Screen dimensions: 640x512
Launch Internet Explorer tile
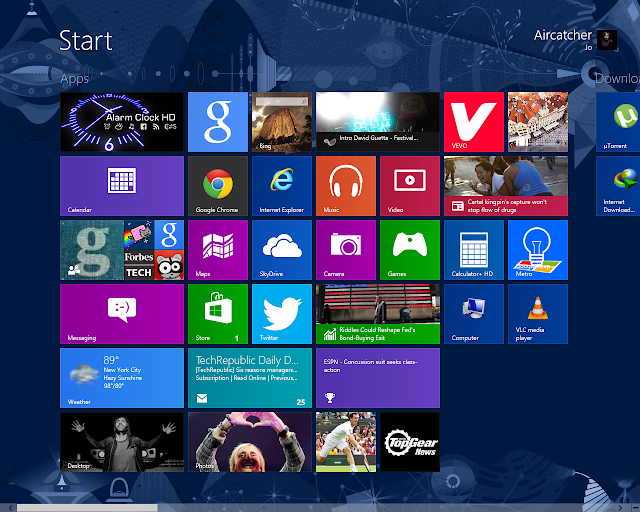click(282, 186)
